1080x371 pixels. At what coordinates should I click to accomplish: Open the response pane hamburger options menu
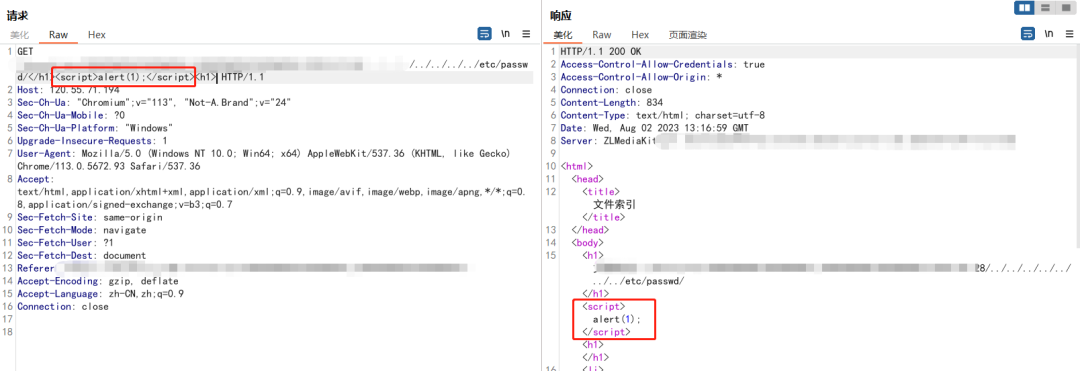pyautogui.click(x=1069, y=34)
